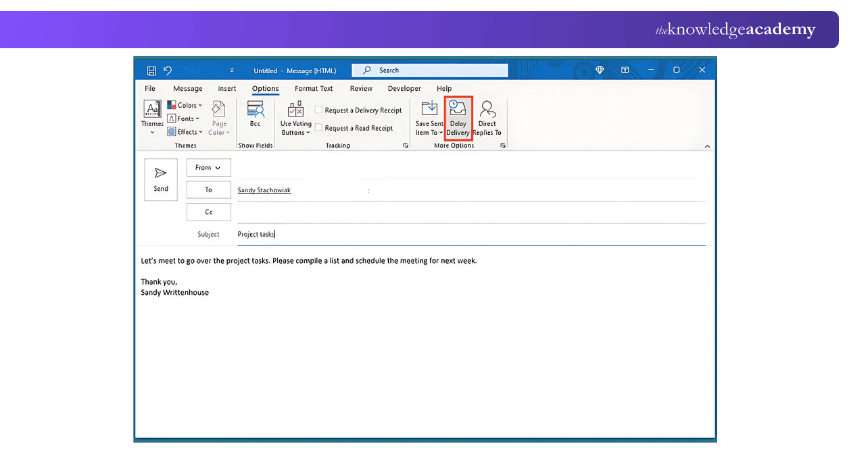Open the File menu tab
The height and width of the screenshot is (450, 850).
(150, 88)
